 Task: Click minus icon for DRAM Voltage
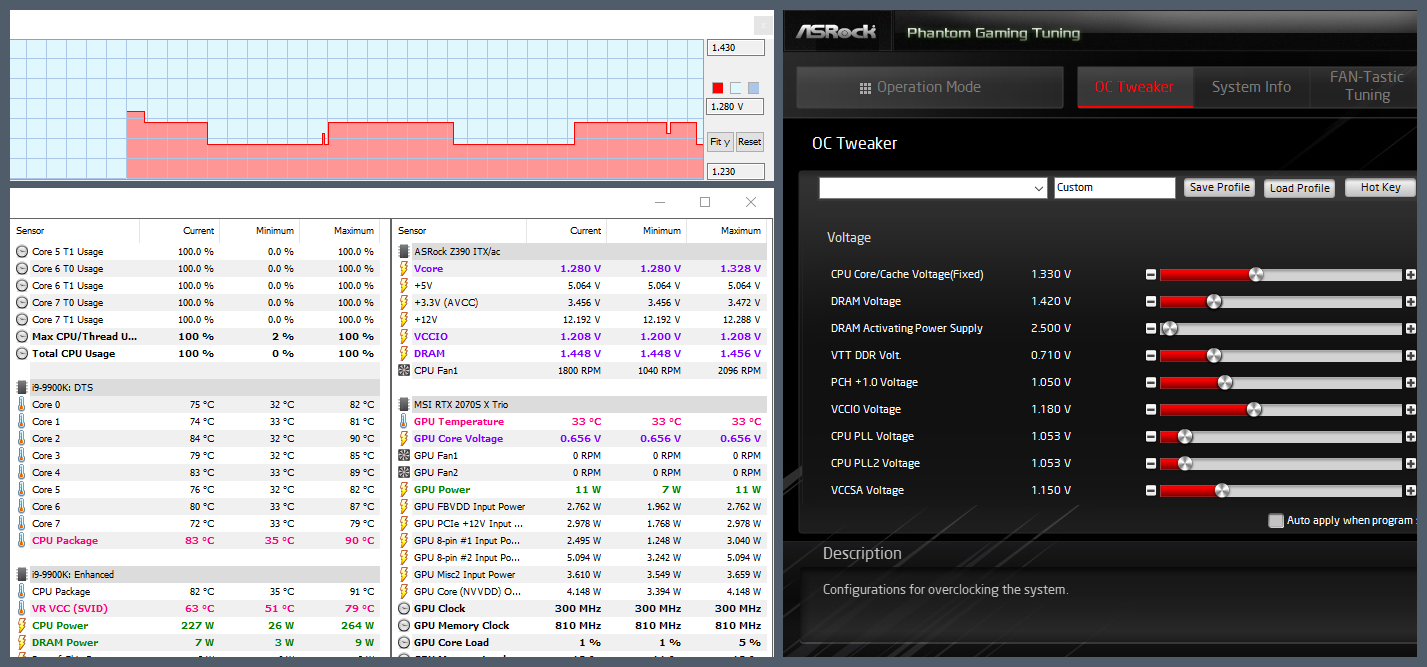coord(1151,301)
